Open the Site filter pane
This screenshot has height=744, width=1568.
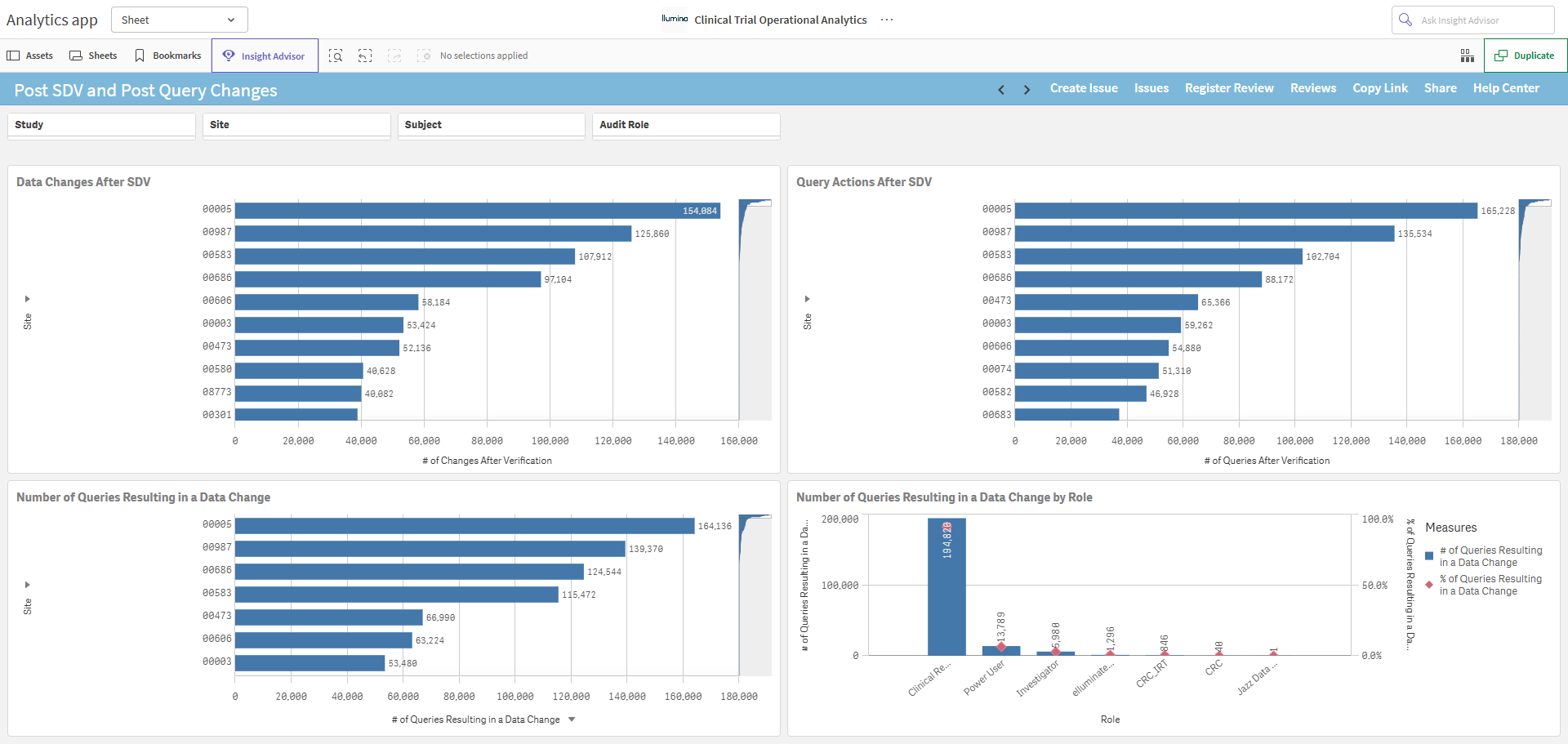pyautogui.click(x=296, y=125)
